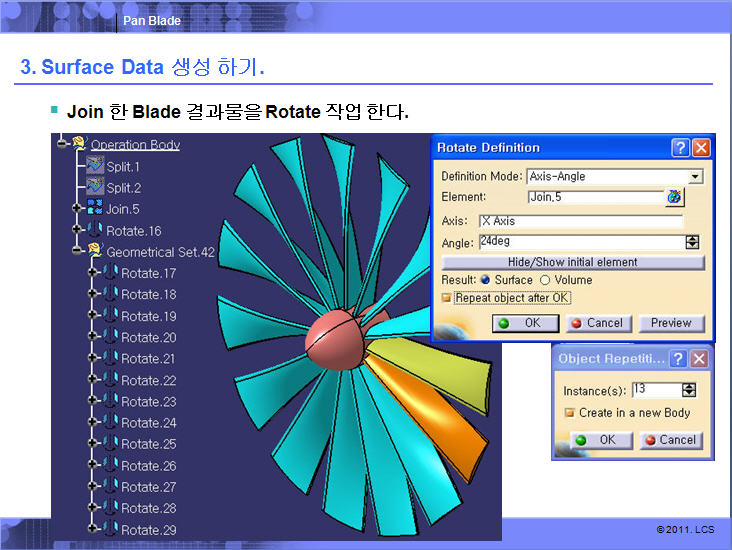Click the Rotate.16 feature icon

(x=95, y=230)
